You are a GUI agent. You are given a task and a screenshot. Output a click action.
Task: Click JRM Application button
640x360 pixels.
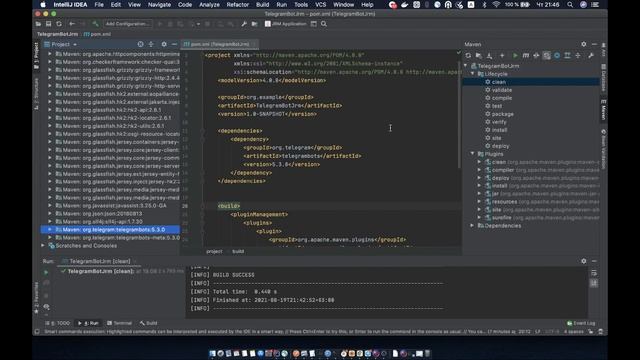tap(285, 24)
